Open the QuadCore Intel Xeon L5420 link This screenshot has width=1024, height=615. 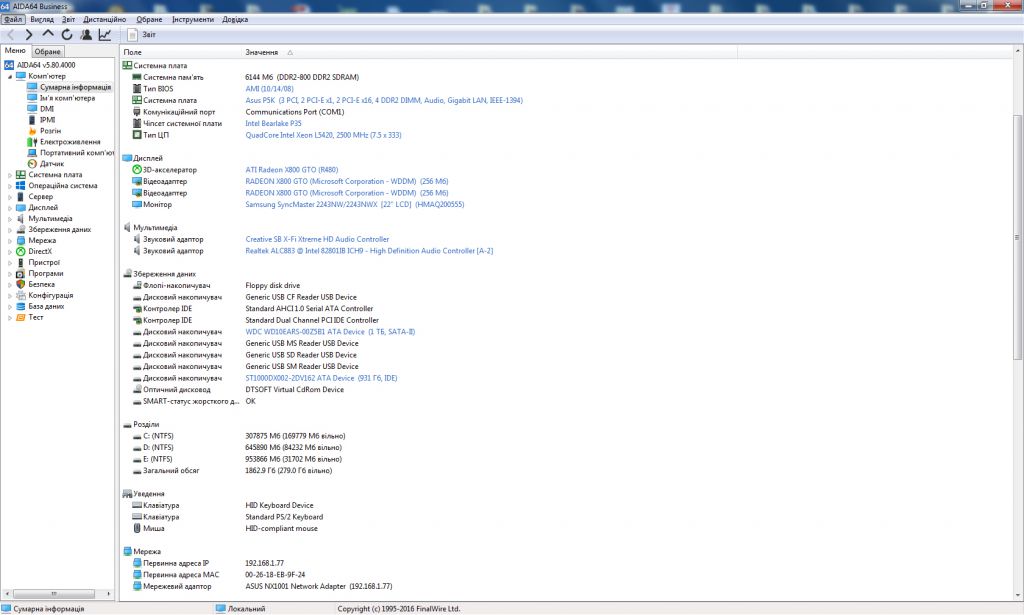[x=323, y=135]
